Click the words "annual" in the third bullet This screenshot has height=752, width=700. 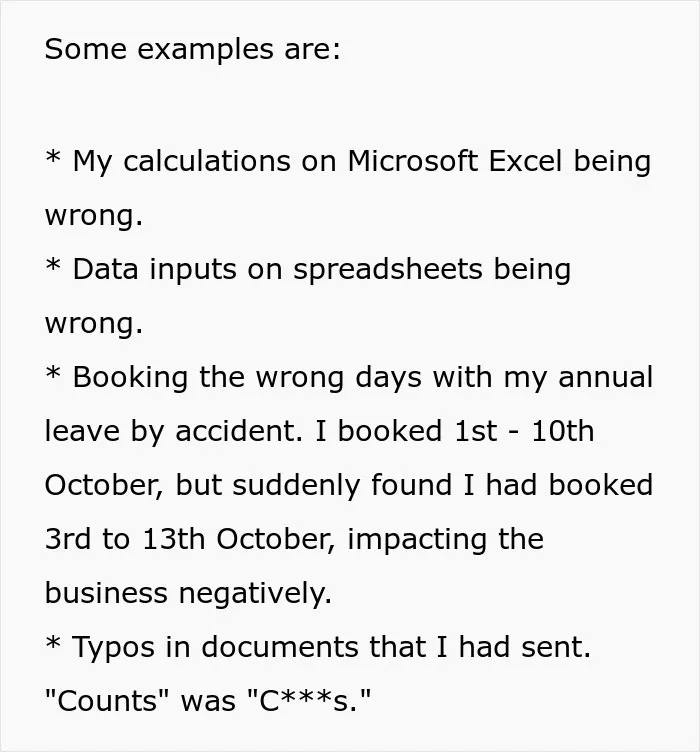[605, 377]
